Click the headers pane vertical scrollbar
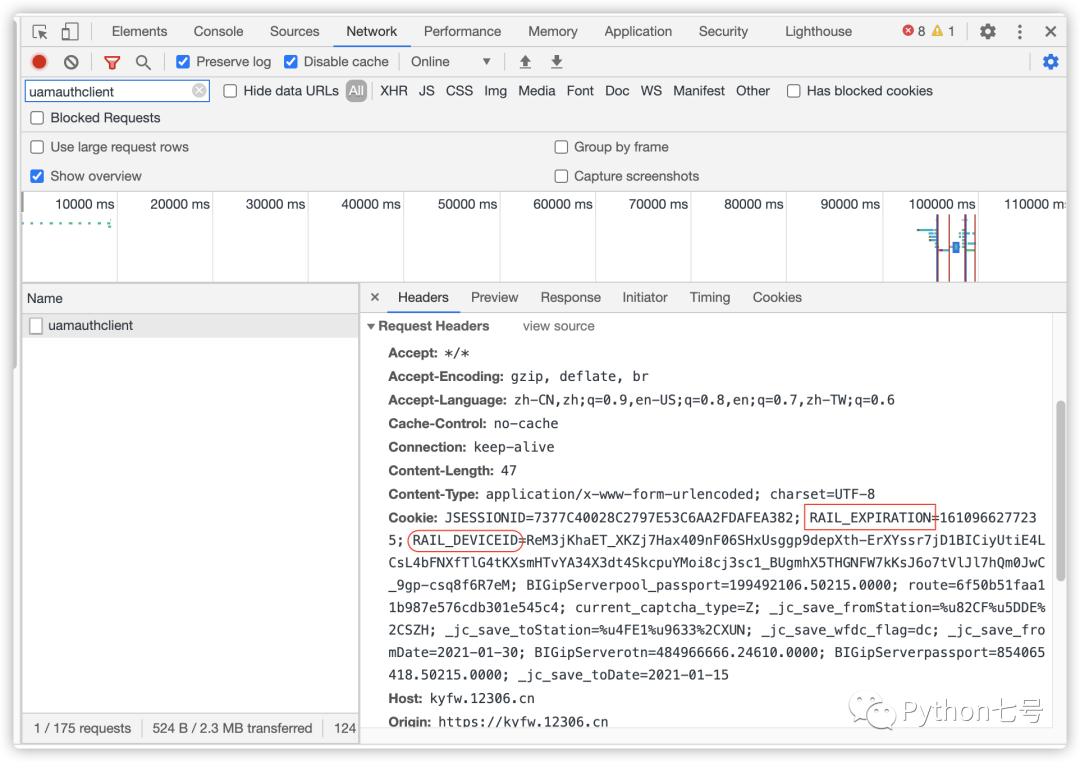Image resolution: width=1080 pixels, height=762 pixels. click(1061, 489)
